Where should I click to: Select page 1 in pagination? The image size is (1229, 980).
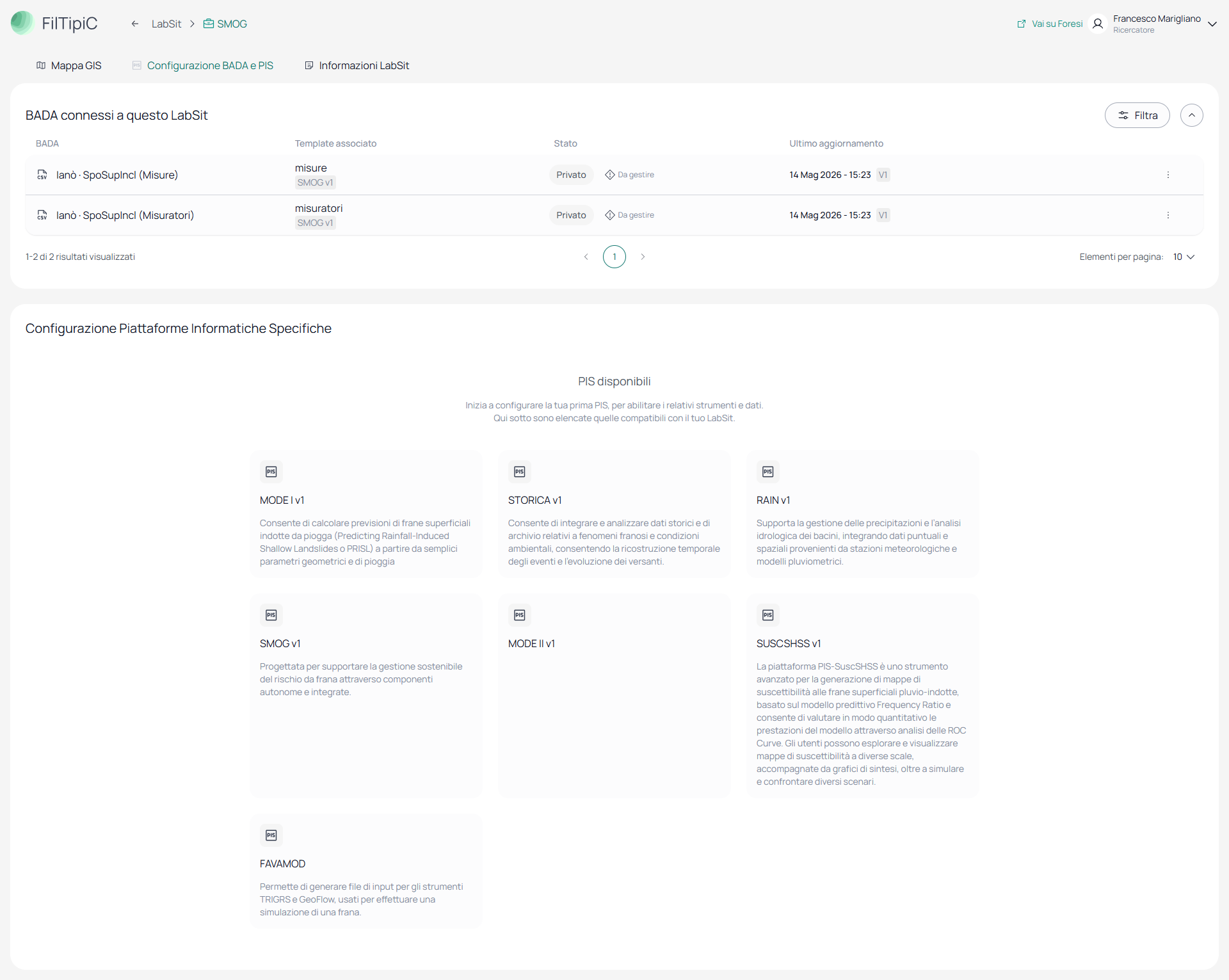coord(614,257)
